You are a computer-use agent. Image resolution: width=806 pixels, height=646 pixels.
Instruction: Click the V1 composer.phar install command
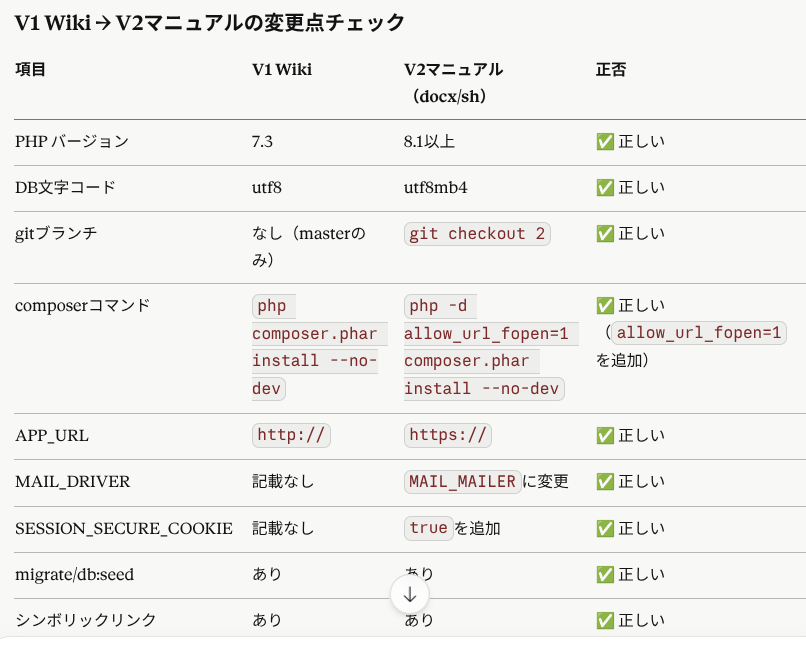pyautogui.click(x=314, y=347)
